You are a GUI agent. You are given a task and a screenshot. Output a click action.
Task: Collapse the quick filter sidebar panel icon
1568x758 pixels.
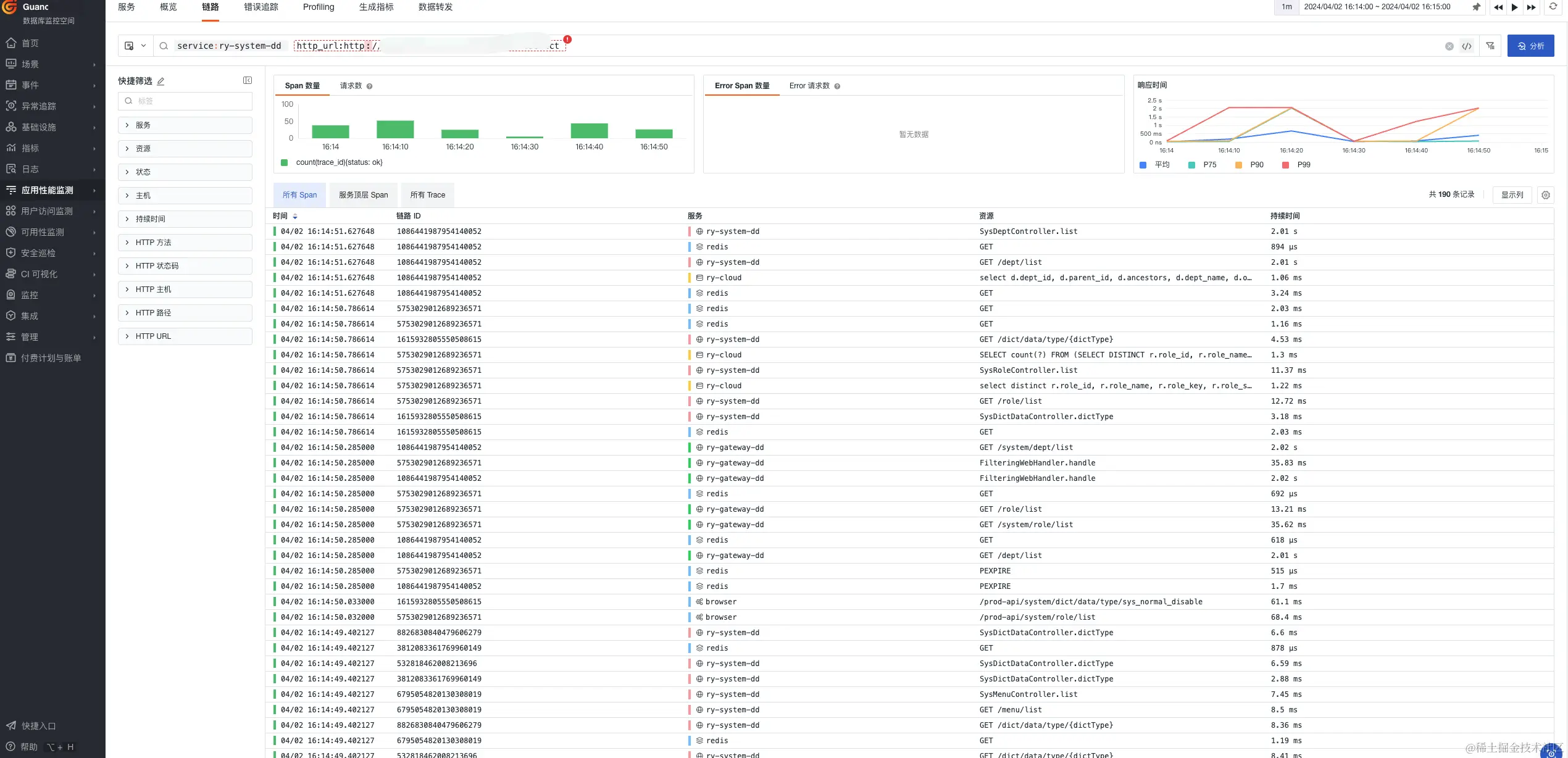[x=248, y=80]
